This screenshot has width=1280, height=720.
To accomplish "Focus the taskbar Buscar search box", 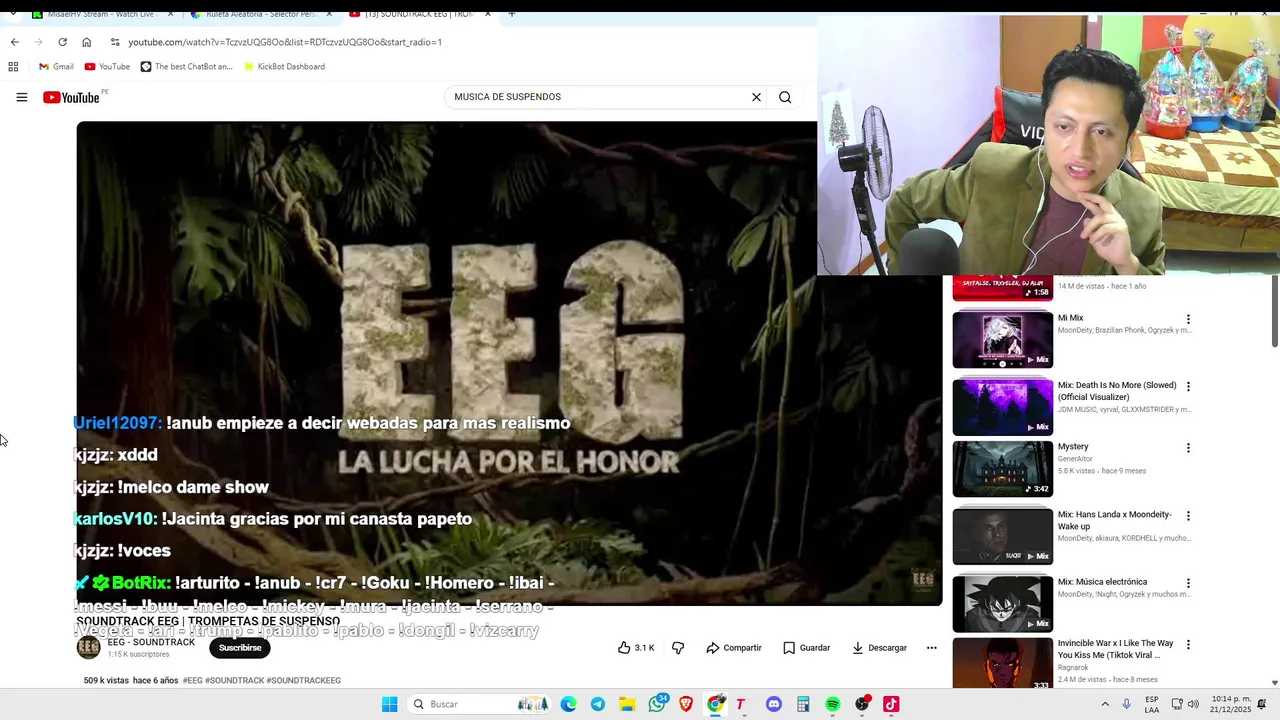I will click(x=480, y=704).
